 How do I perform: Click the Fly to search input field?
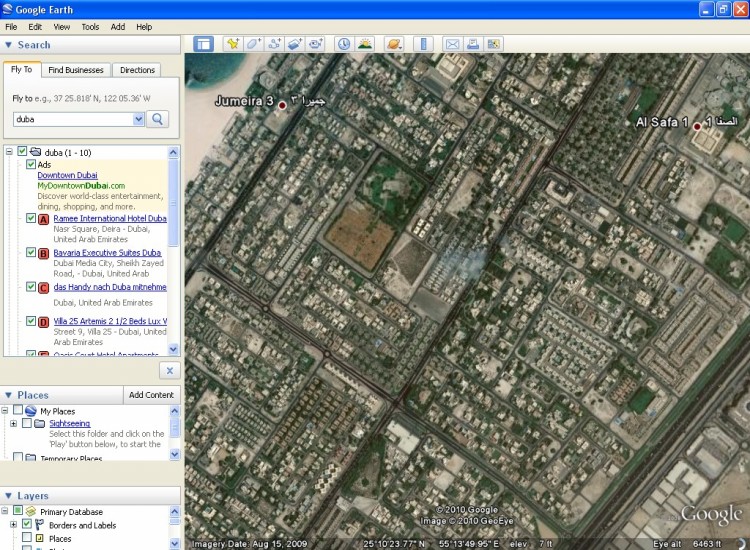click(74, 119)
